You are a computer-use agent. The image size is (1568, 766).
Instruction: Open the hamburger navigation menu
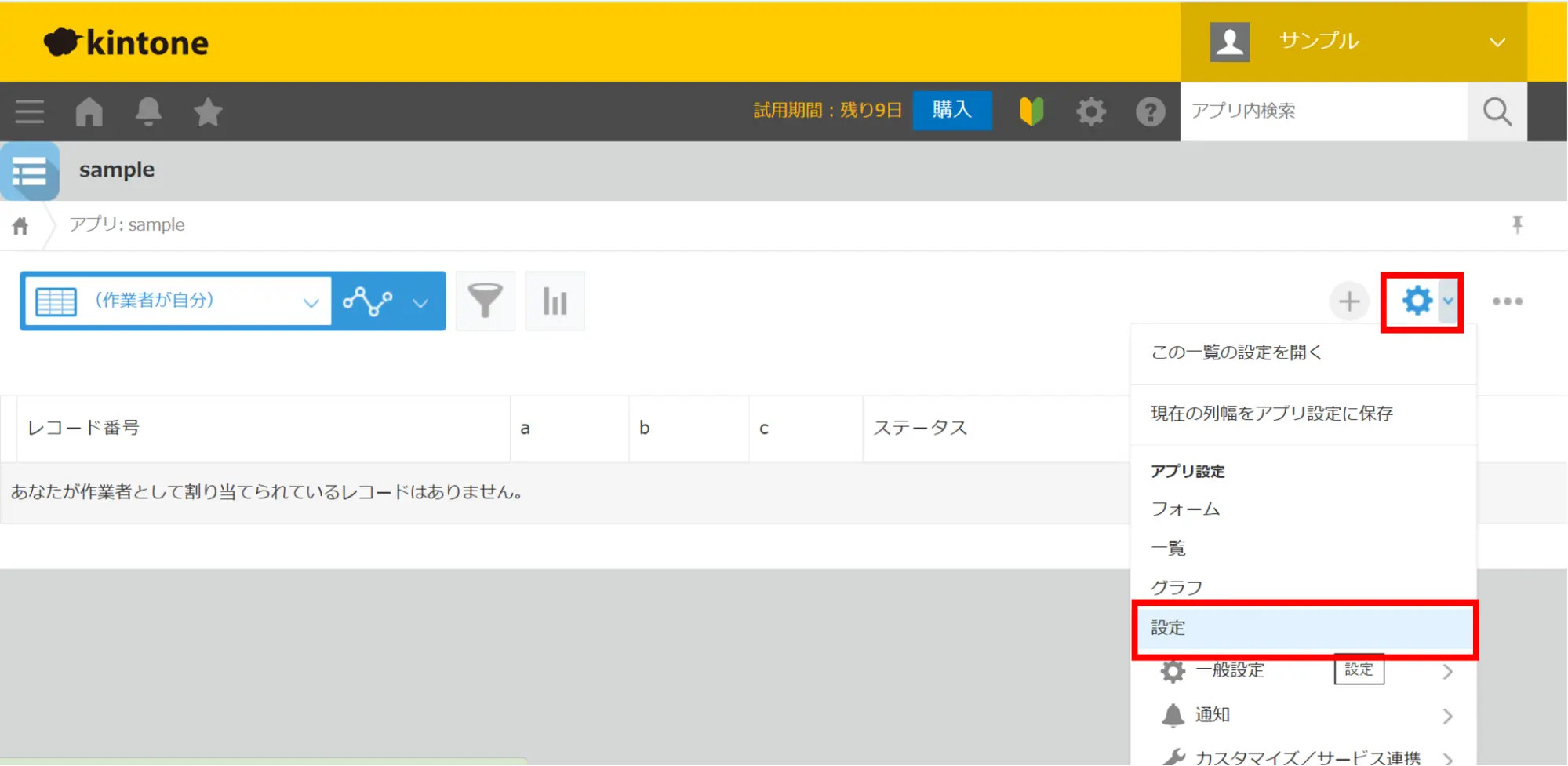pyautogui.click(x=30, y=111)
